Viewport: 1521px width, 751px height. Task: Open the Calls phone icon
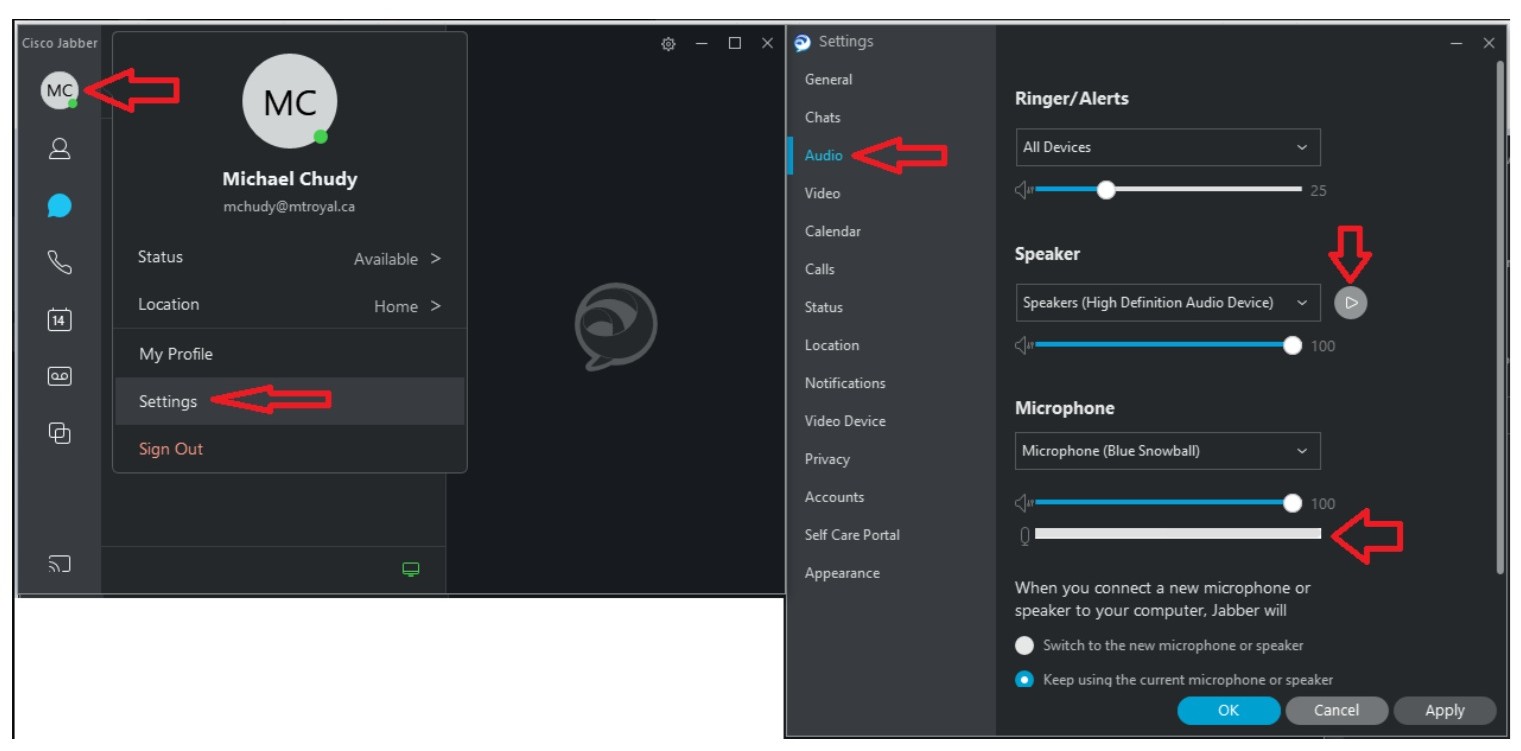click(60, 263)
